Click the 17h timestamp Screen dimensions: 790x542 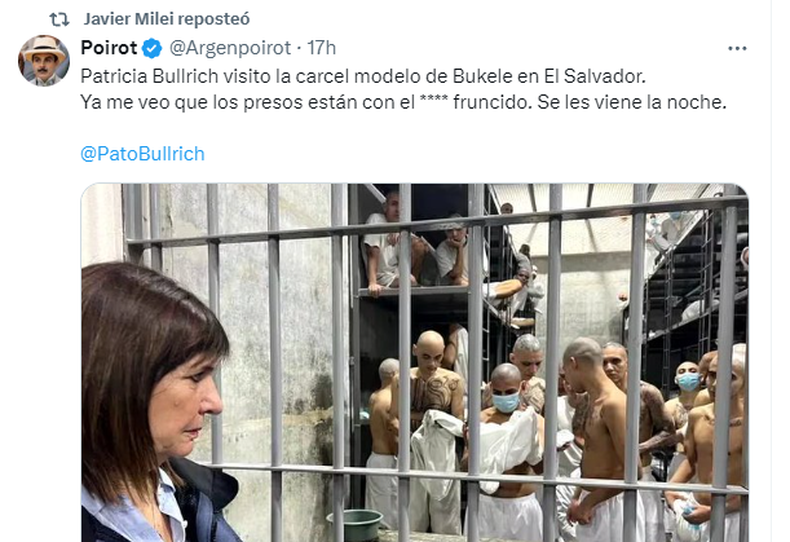point(321,48)
